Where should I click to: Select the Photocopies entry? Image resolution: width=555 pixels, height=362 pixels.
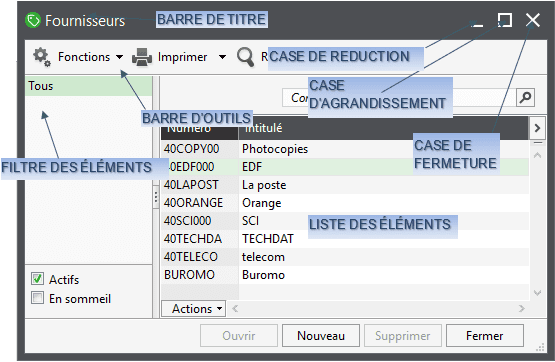tap(275, 149)
